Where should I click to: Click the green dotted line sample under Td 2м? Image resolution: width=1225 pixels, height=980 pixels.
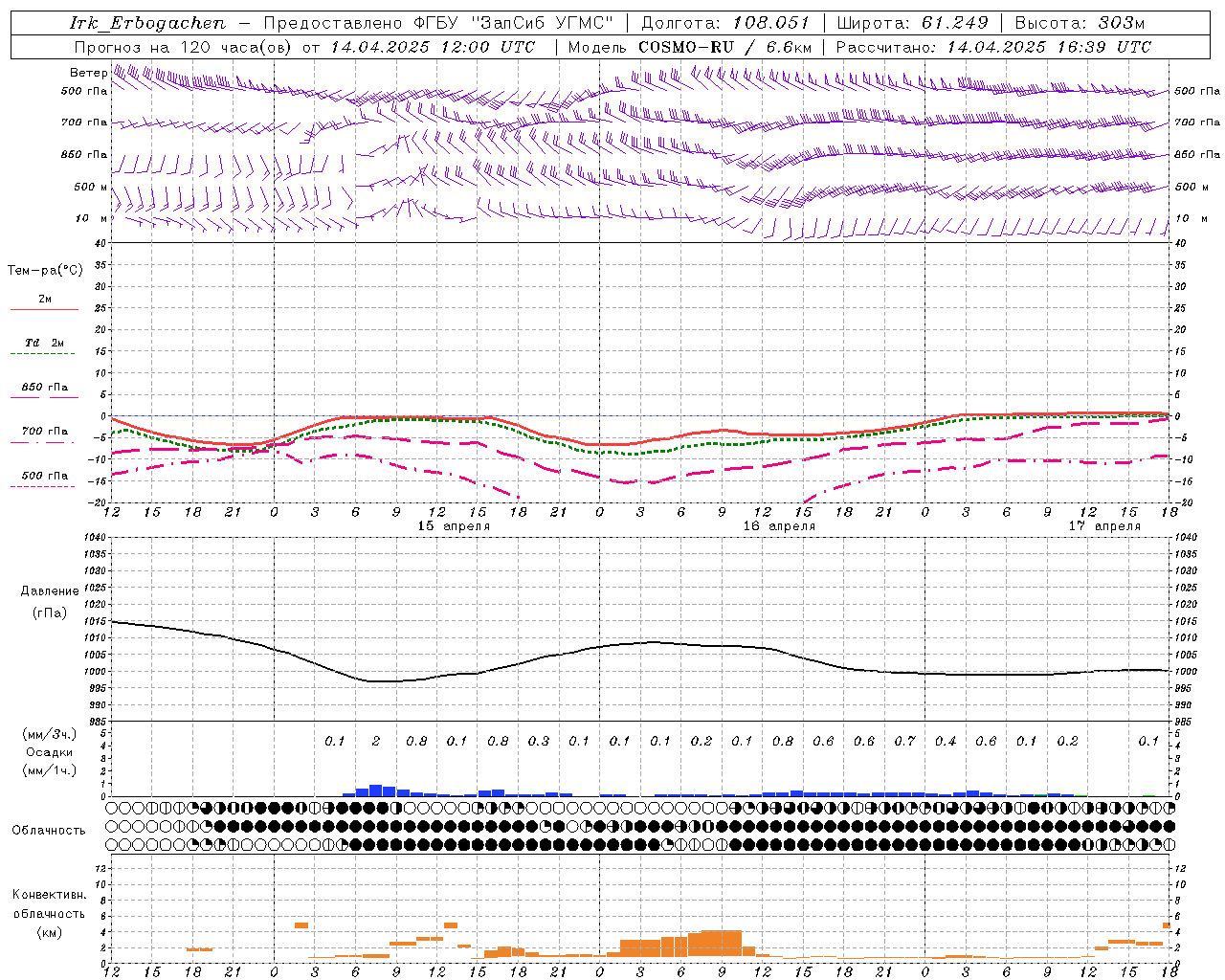(x=43, y=354)
